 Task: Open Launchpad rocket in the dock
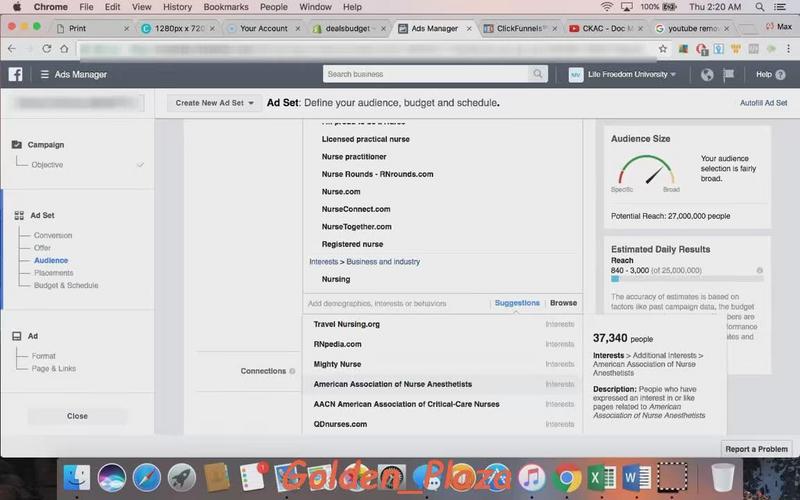coord(182,478)
